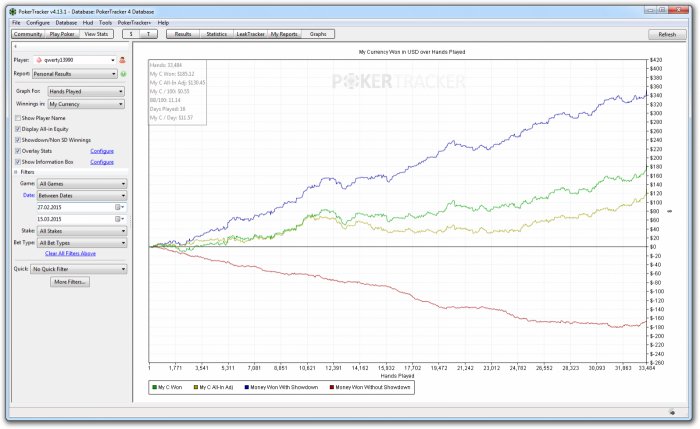Screen dimensions: 700x429
Task: Click the Hands Played x-axis label
Action: pos(397,376)
